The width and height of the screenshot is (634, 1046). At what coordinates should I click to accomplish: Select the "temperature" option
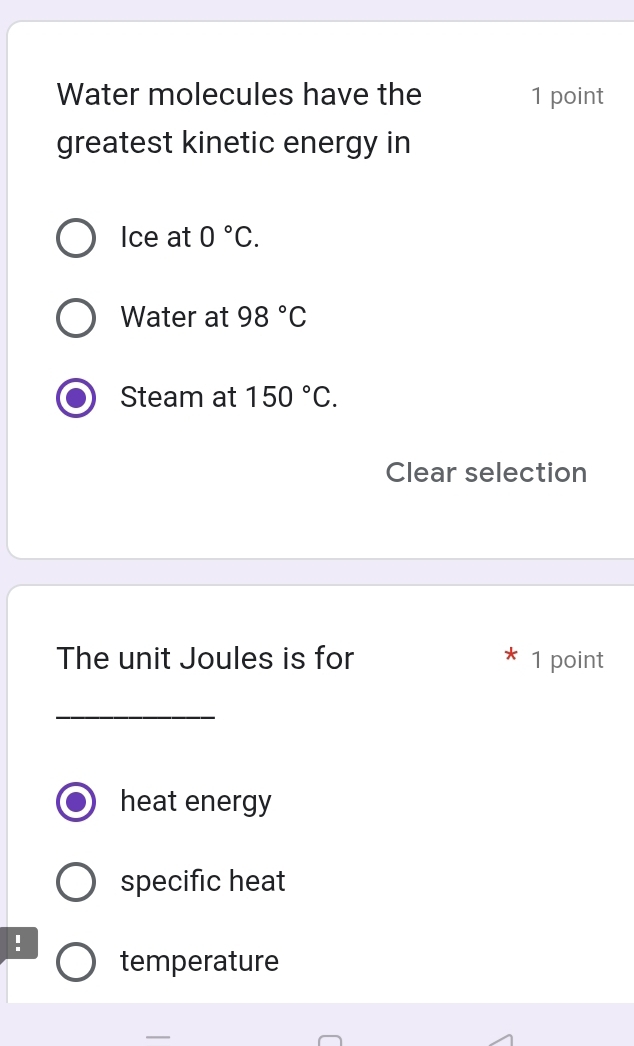pos(76,962)
